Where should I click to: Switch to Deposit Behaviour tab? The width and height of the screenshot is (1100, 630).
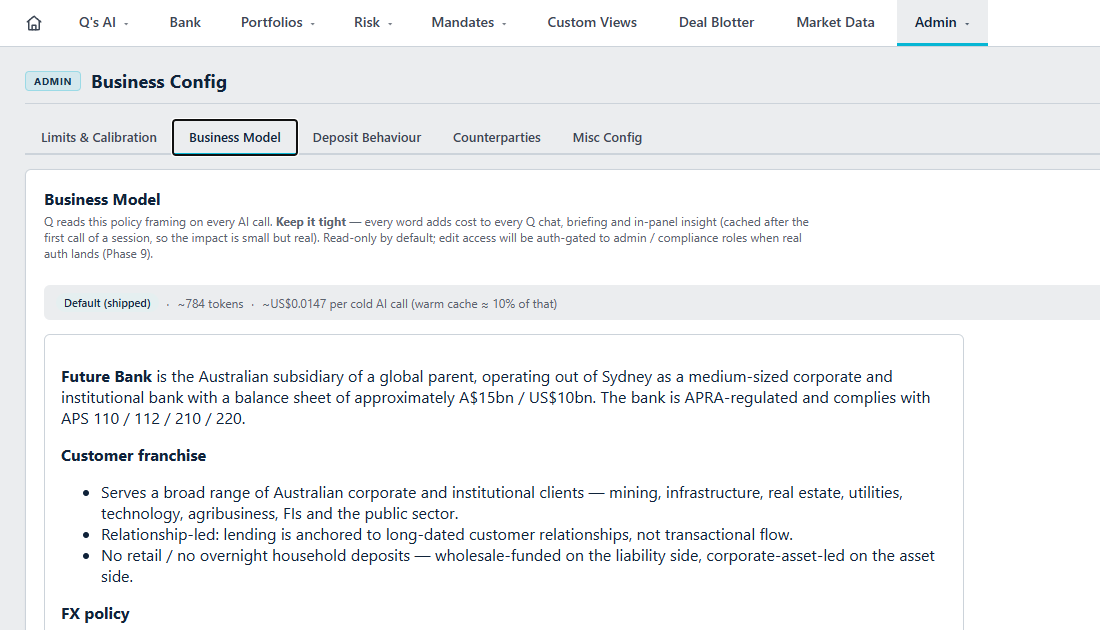pyautogui.click(x=367, y=138)
